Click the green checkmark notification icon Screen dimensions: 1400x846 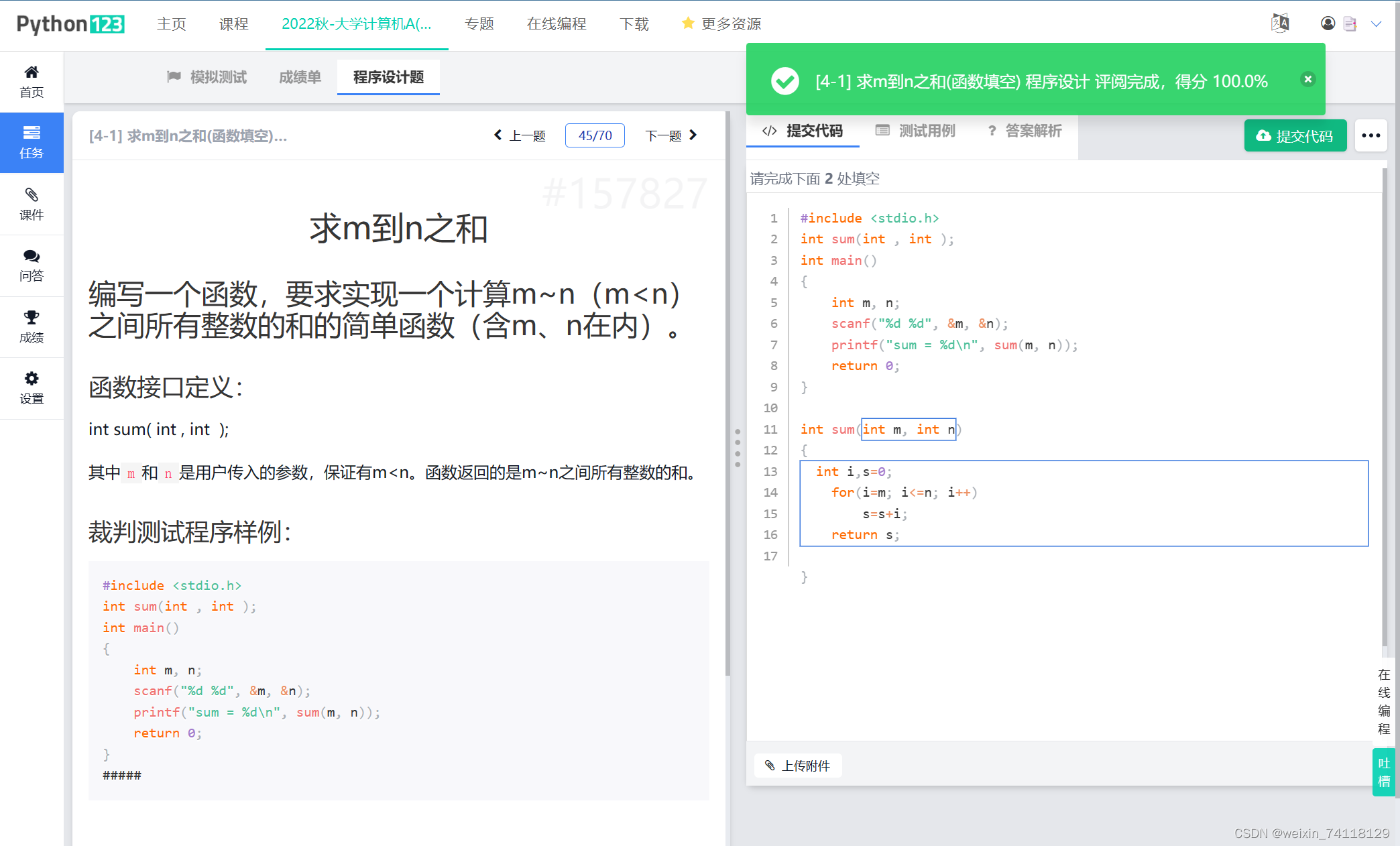[784, 81]
